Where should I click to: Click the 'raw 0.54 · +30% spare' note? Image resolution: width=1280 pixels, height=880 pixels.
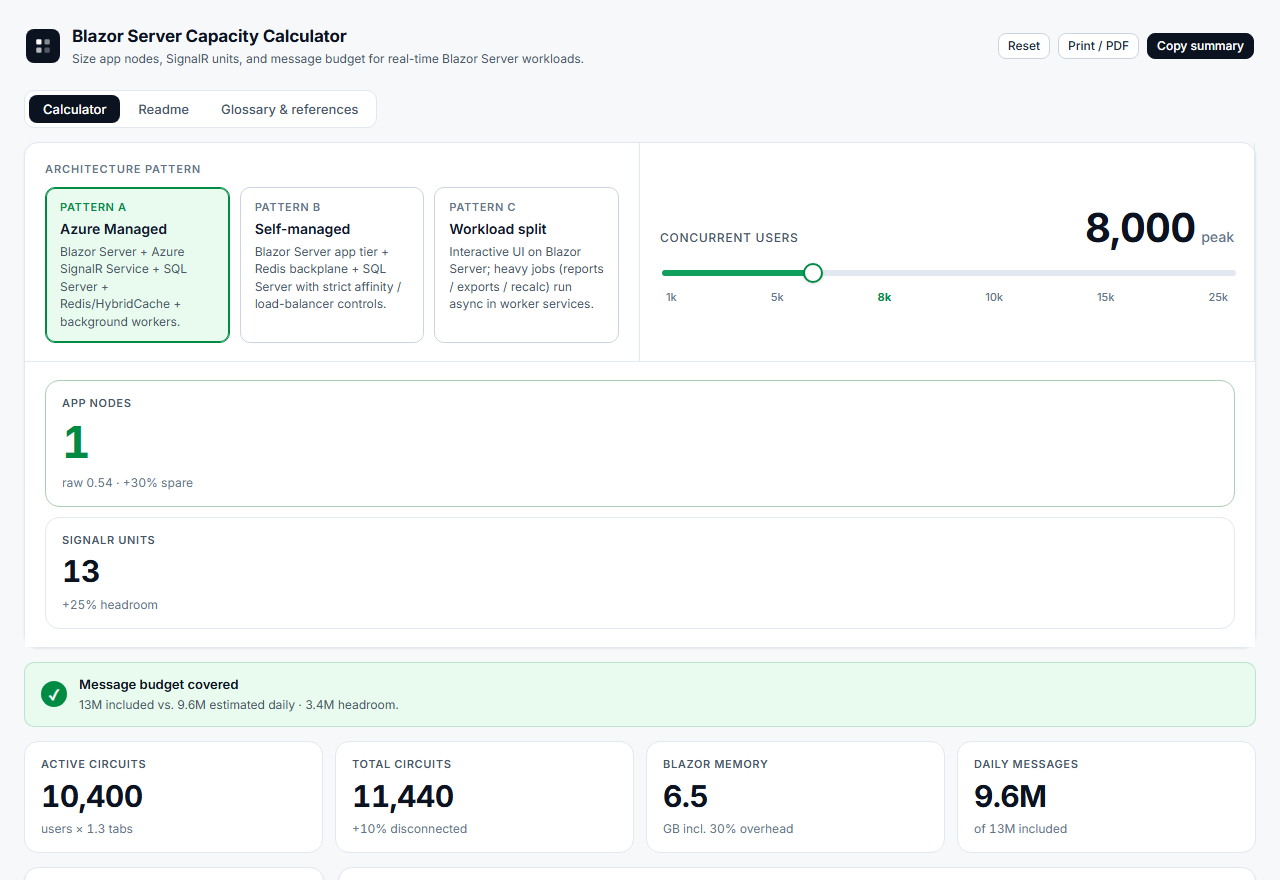click(x=127, y=482)
